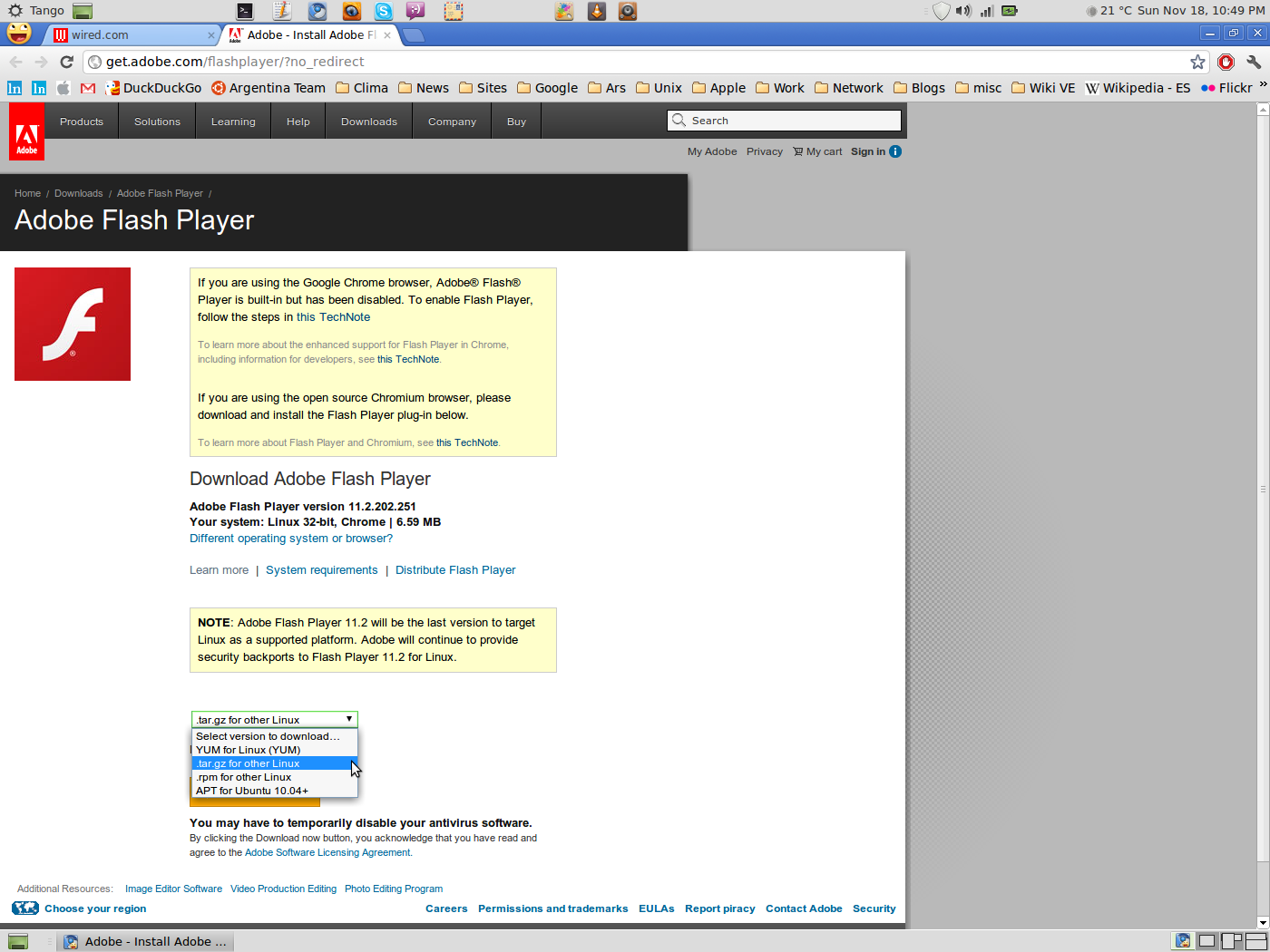
Task: Launch the Terminal from the top panel
Action: click(245, 11)
